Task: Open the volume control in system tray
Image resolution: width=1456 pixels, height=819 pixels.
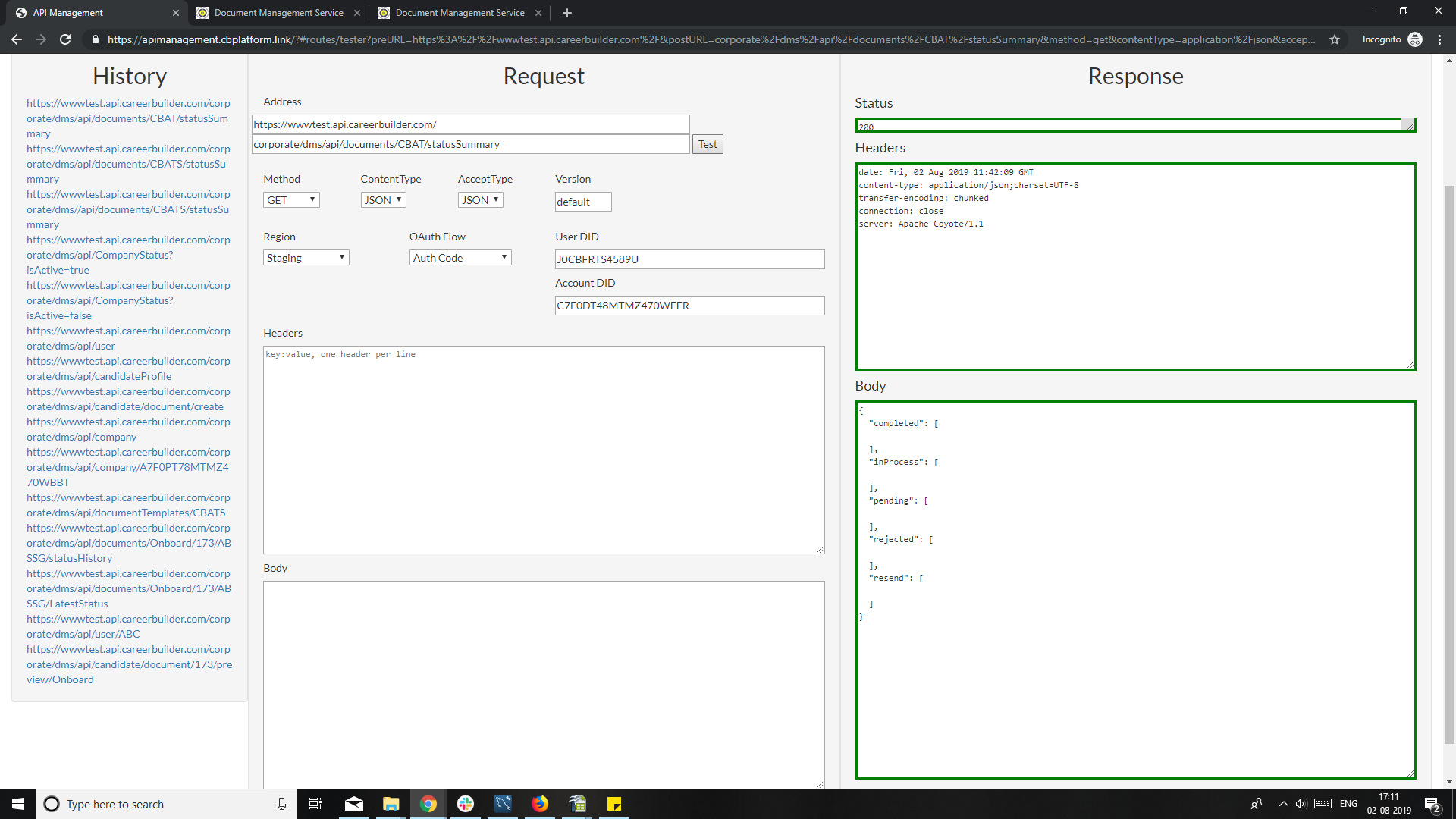Action: tap(1302, 804)
